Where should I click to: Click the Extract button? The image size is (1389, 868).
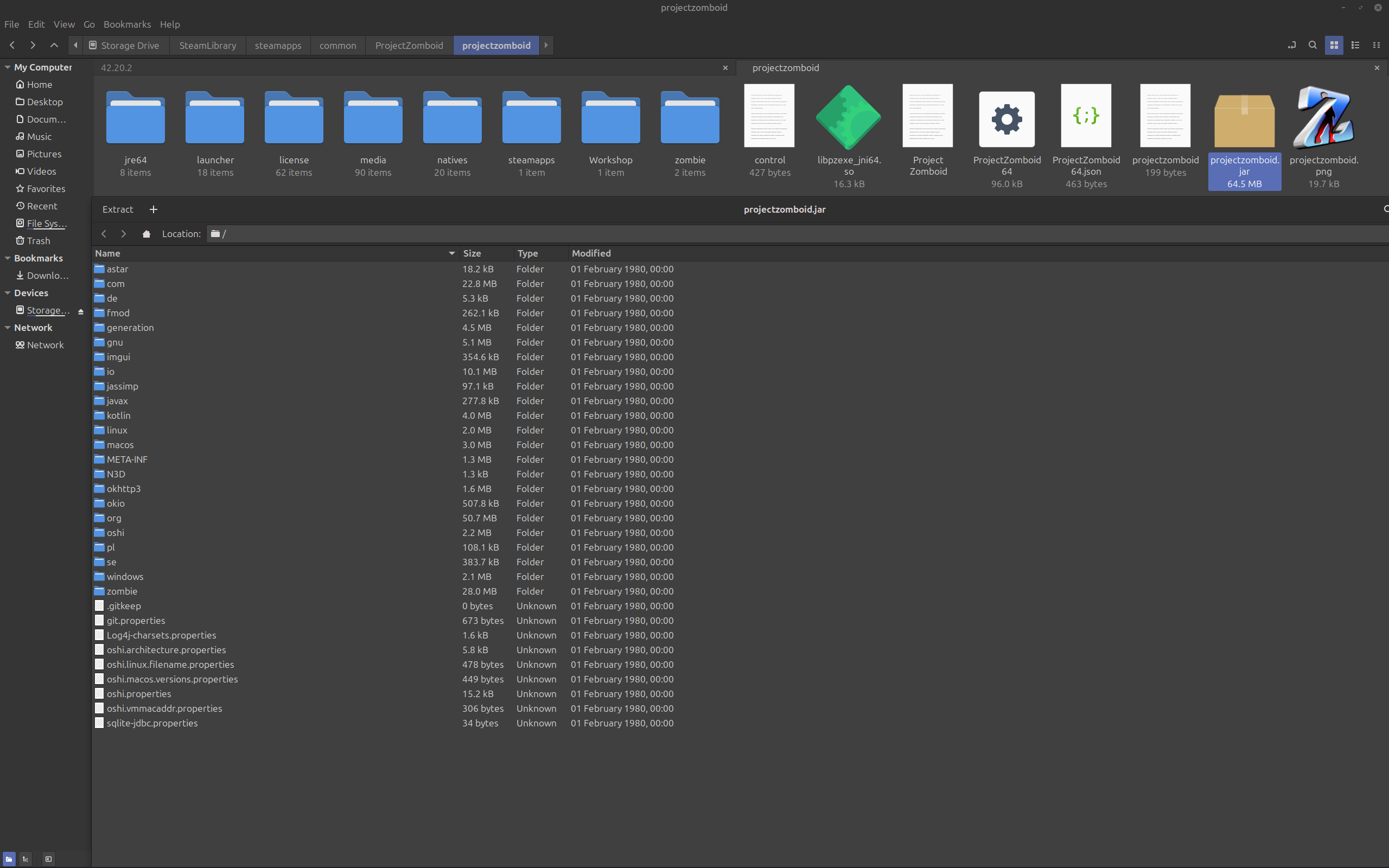point(118,209)
